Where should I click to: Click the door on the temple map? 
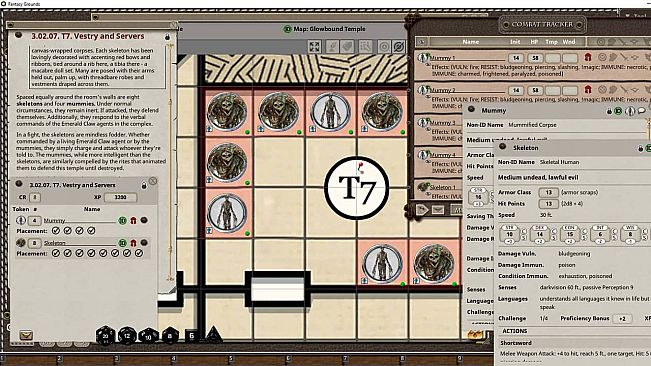(278, 289)
